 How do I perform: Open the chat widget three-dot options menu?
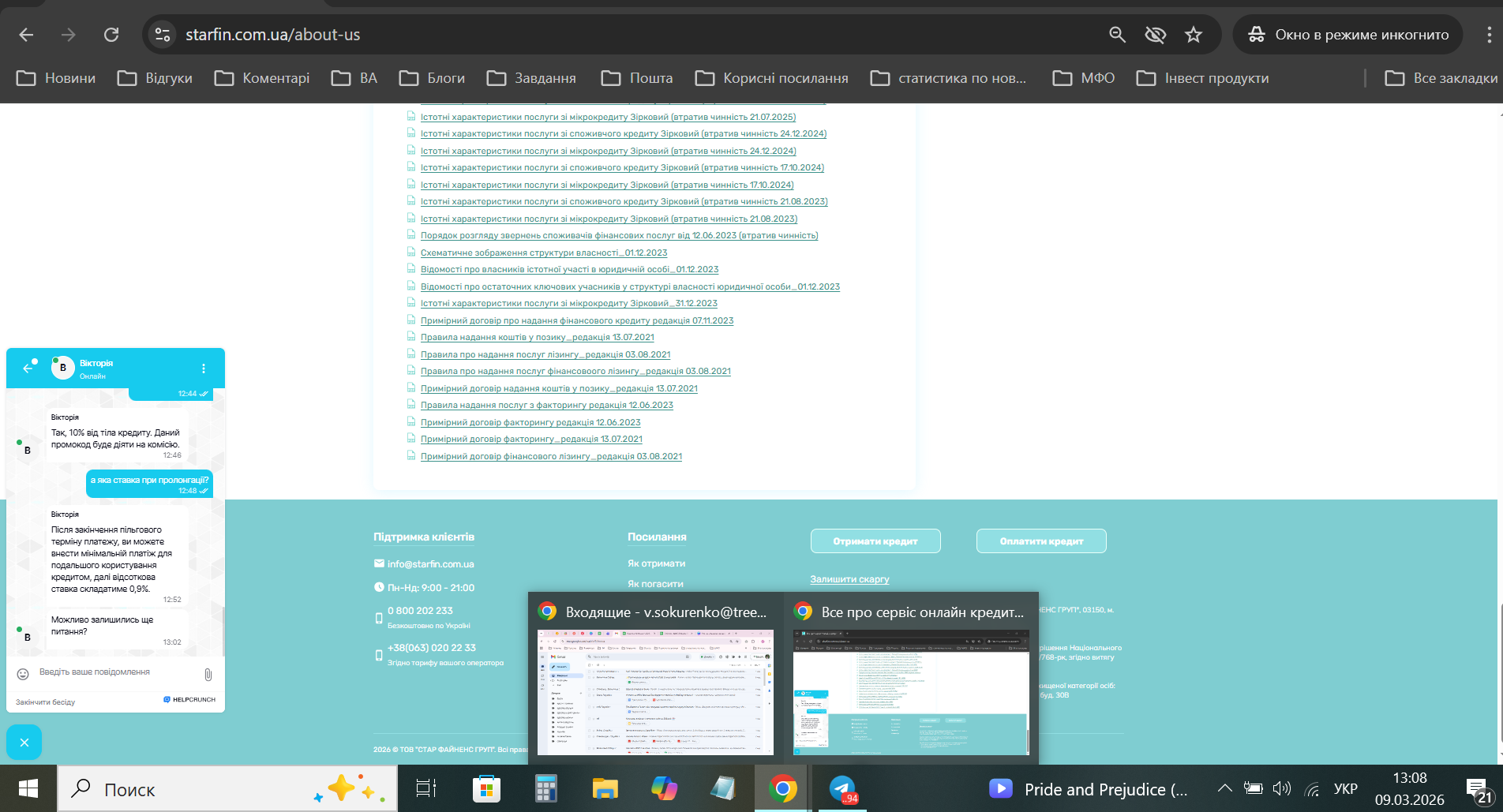(204, 369)
